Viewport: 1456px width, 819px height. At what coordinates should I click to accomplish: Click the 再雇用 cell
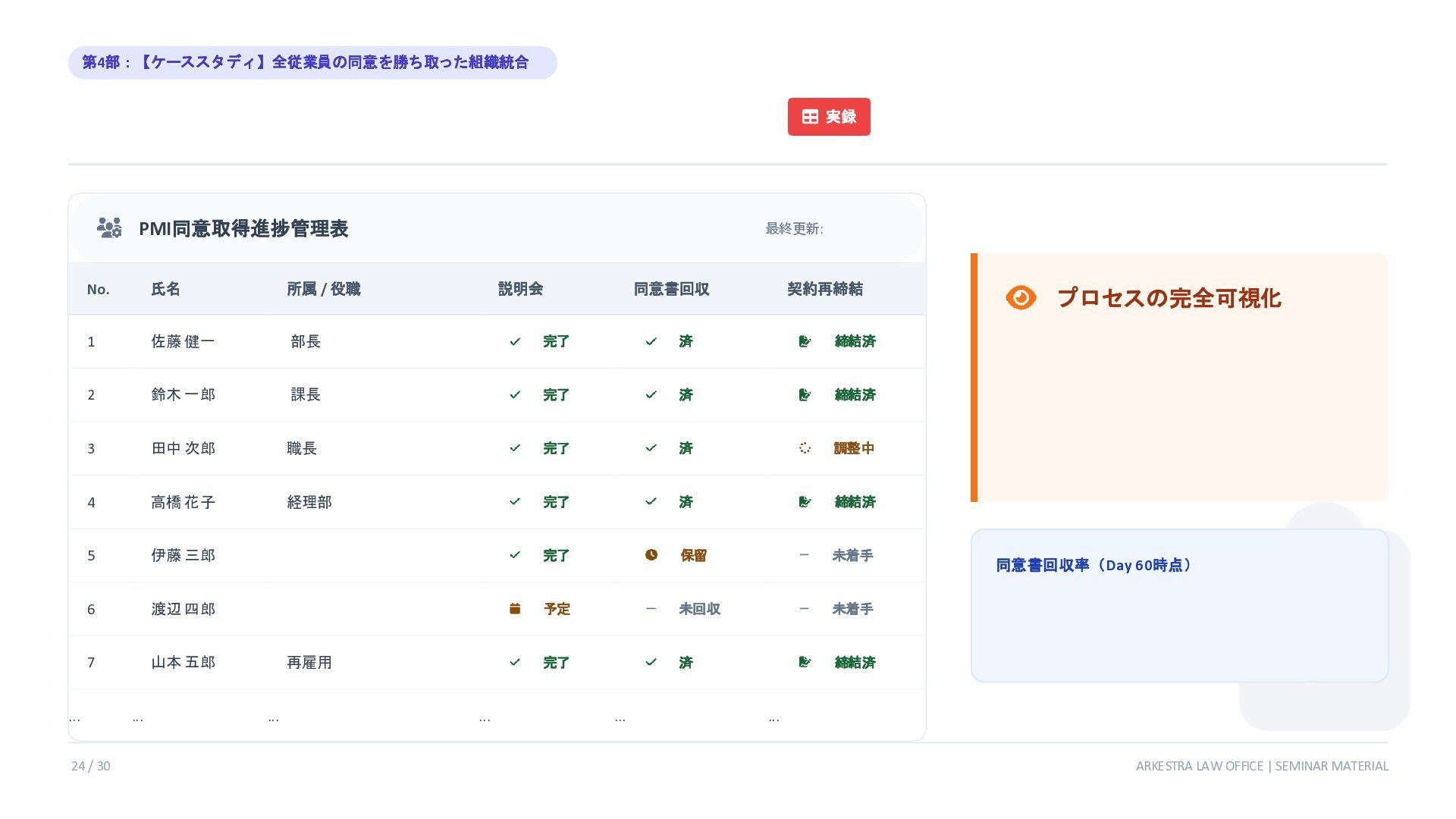(x=309, y=662)
